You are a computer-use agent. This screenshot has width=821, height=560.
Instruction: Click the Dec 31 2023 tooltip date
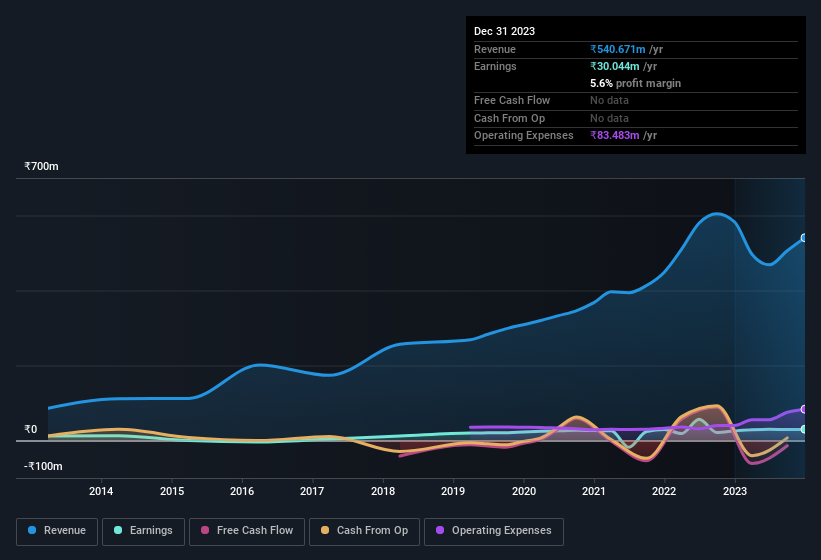[504, 31]
